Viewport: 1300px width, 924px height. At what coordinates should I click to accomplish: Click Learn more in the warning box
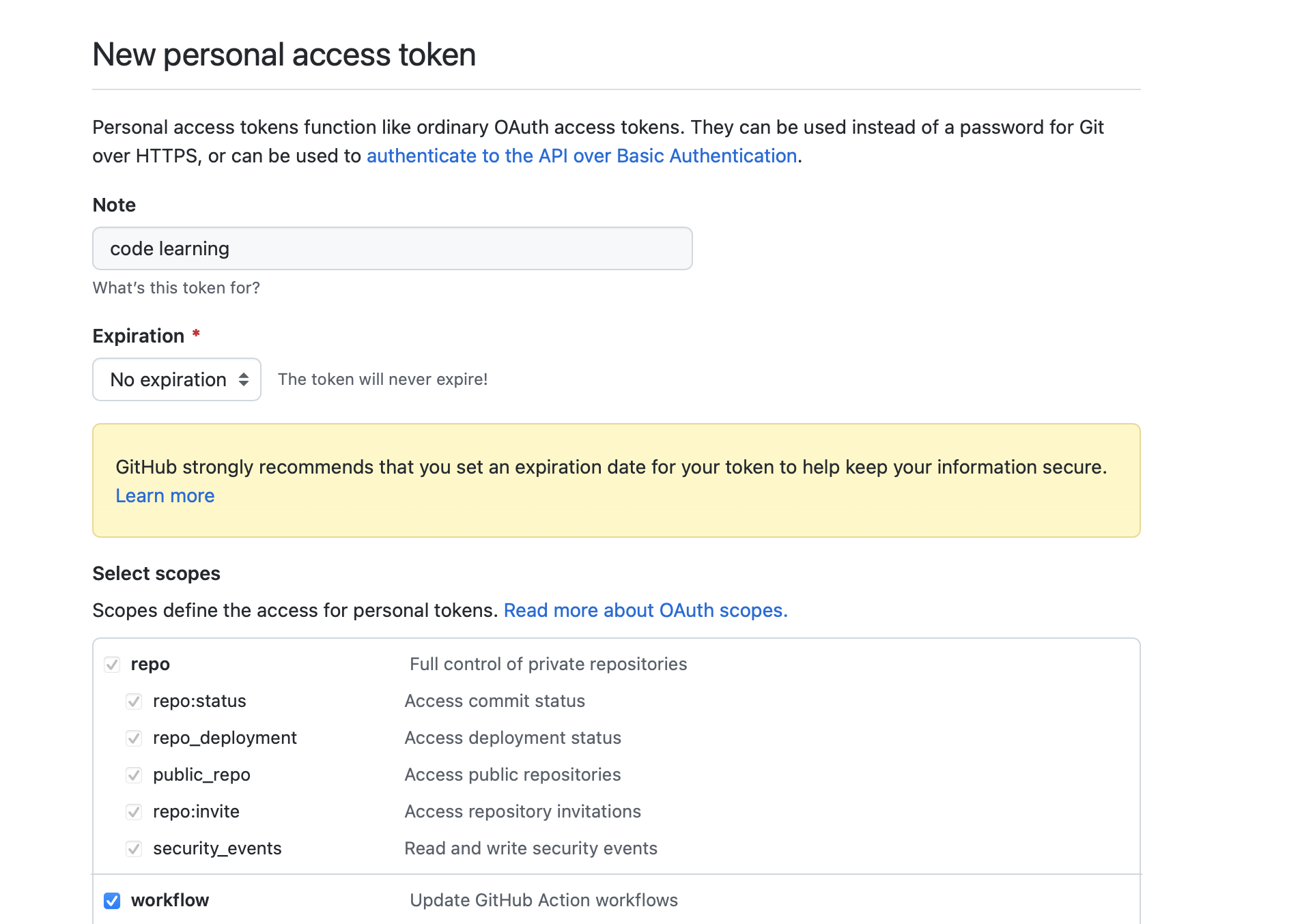coord(165,495)
